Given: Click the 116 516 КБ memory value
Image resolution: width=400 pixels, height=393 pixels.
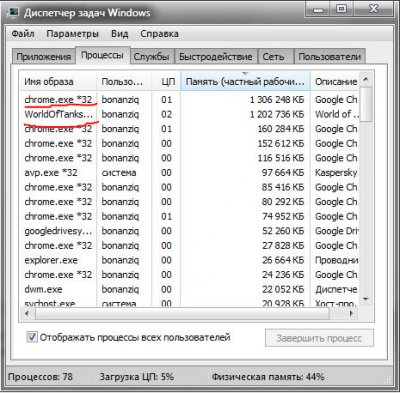Looking at the screenshot, I should tap(281, 158).
